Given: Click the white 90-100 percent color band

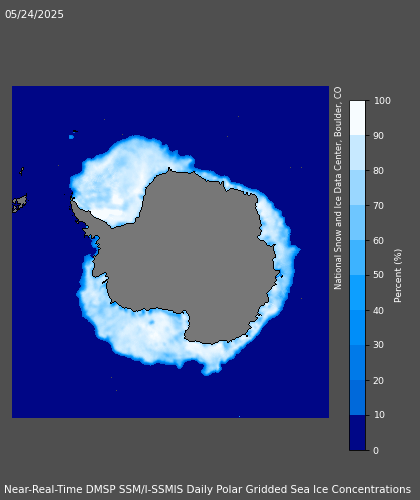Looking at the screenshot, I should pyautogui.click(x=357, y=118).
